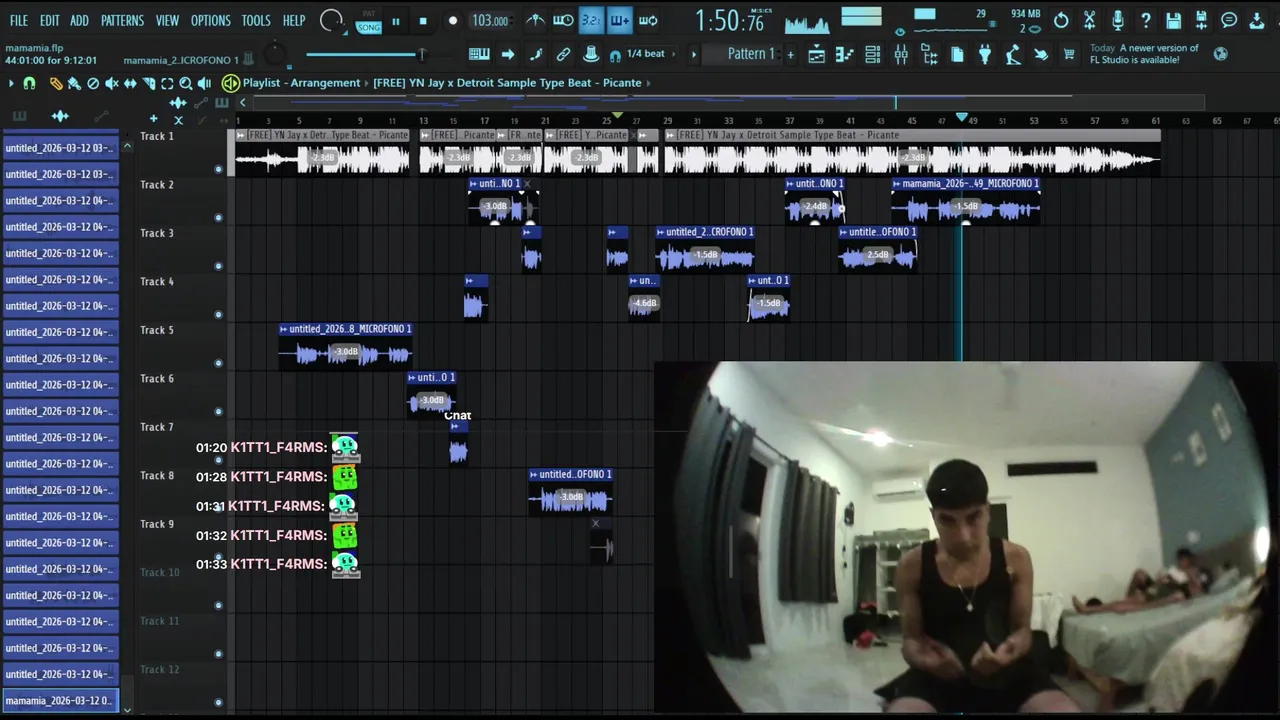Select the Draw pencil tool
The width and height of the screenshot is (1280, 720).
56,84
